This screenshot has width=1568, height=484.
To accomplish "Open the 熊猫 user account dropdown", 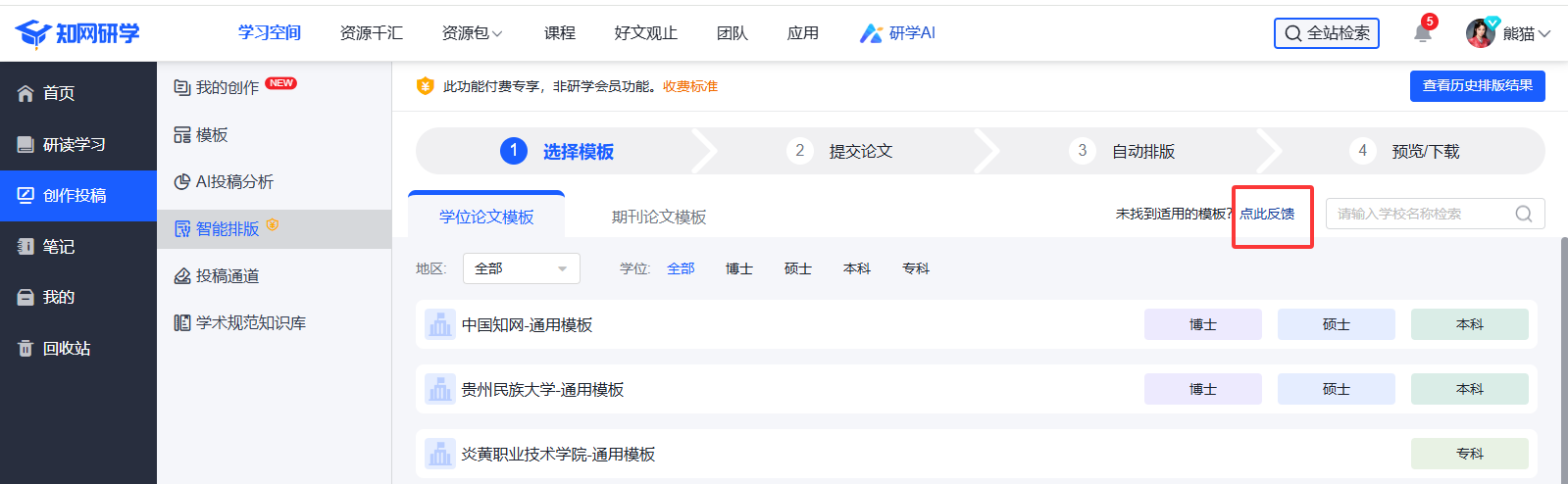I will point(1526,33).
